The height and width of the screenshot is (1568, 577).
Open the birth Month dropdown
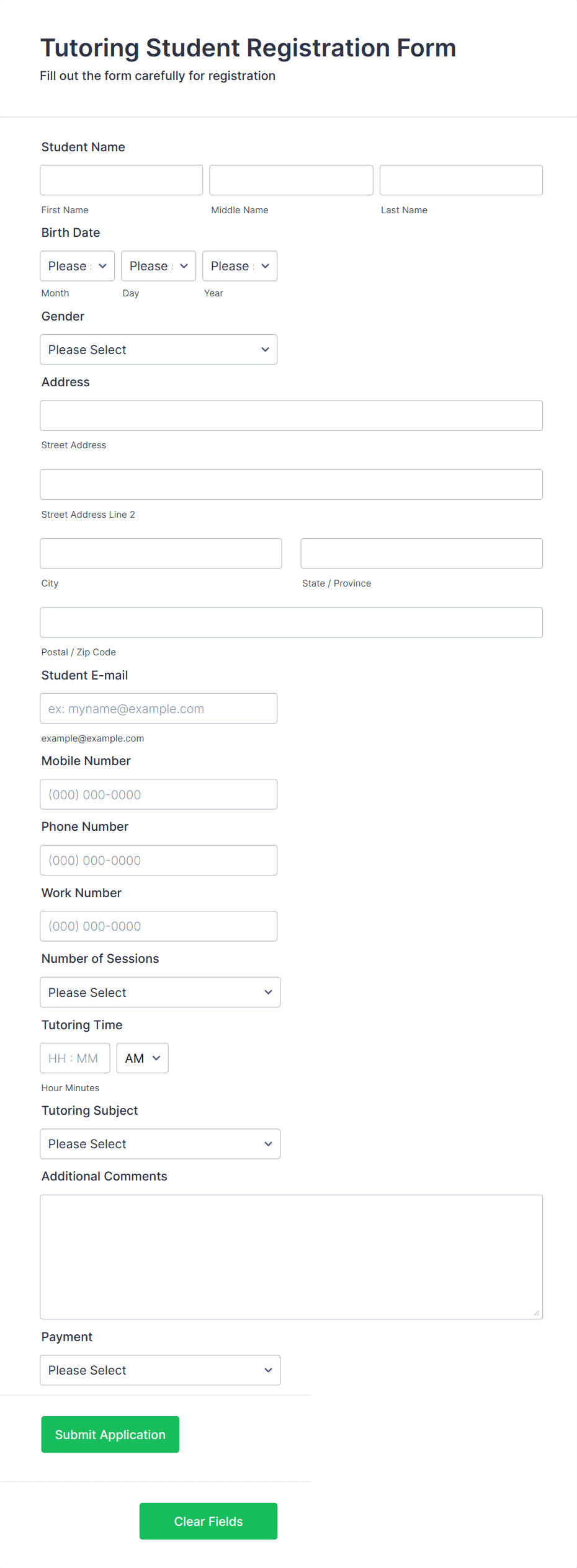[76, 265]
